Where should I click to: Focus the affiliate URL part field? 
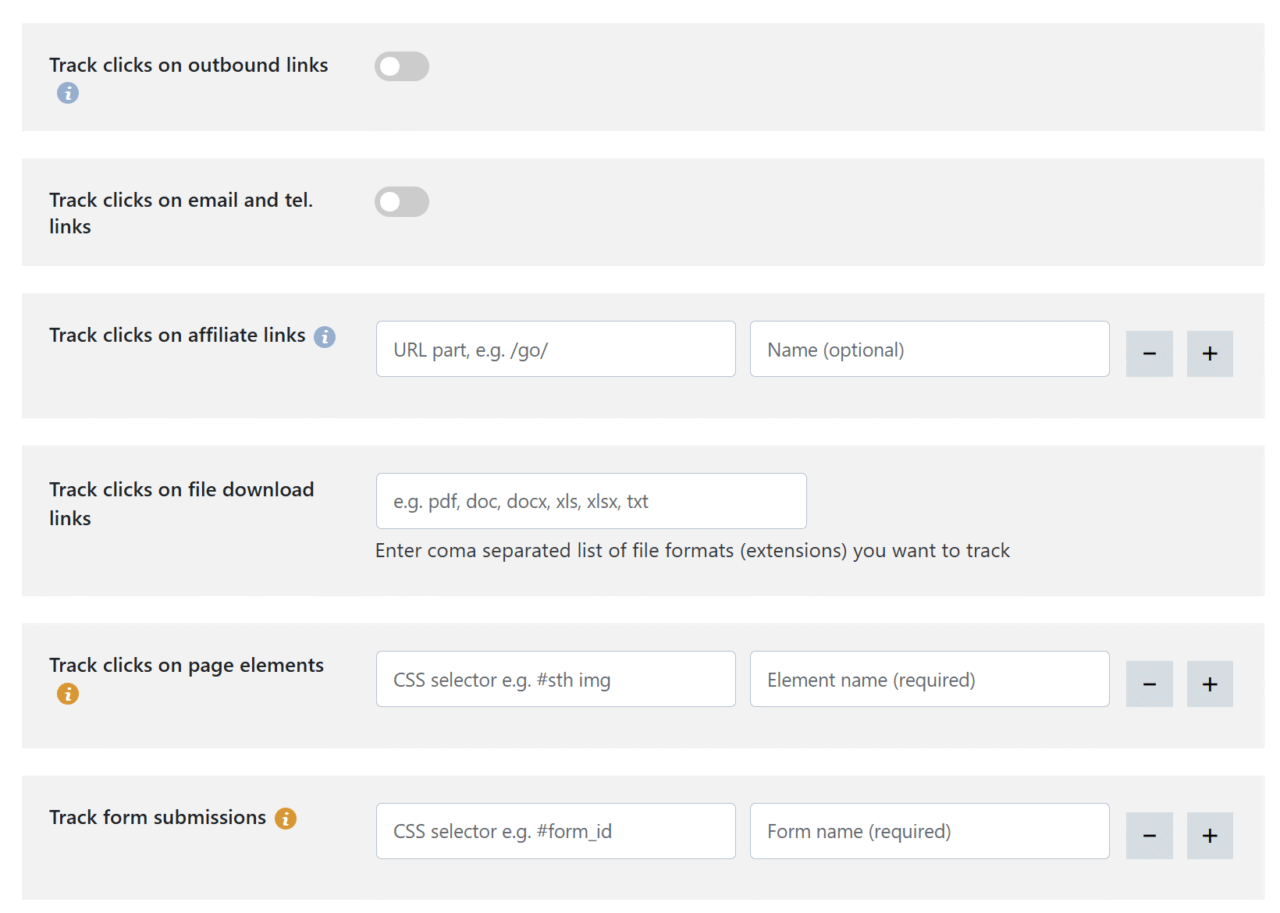pyautogui.click(x=556, y=349)
